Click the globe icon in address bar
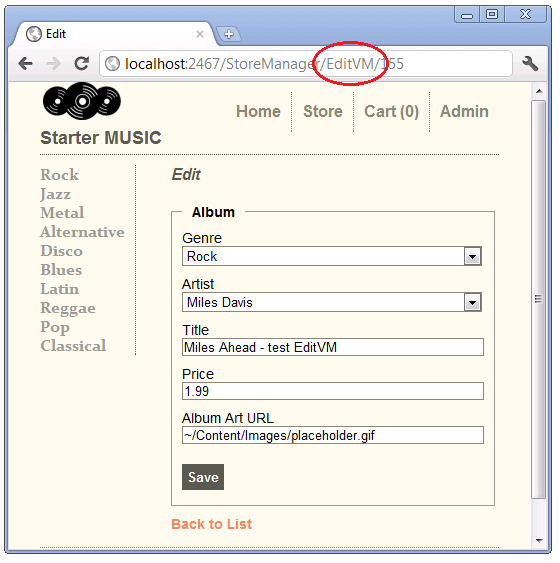The image size is (560, 563). point(112,64)
